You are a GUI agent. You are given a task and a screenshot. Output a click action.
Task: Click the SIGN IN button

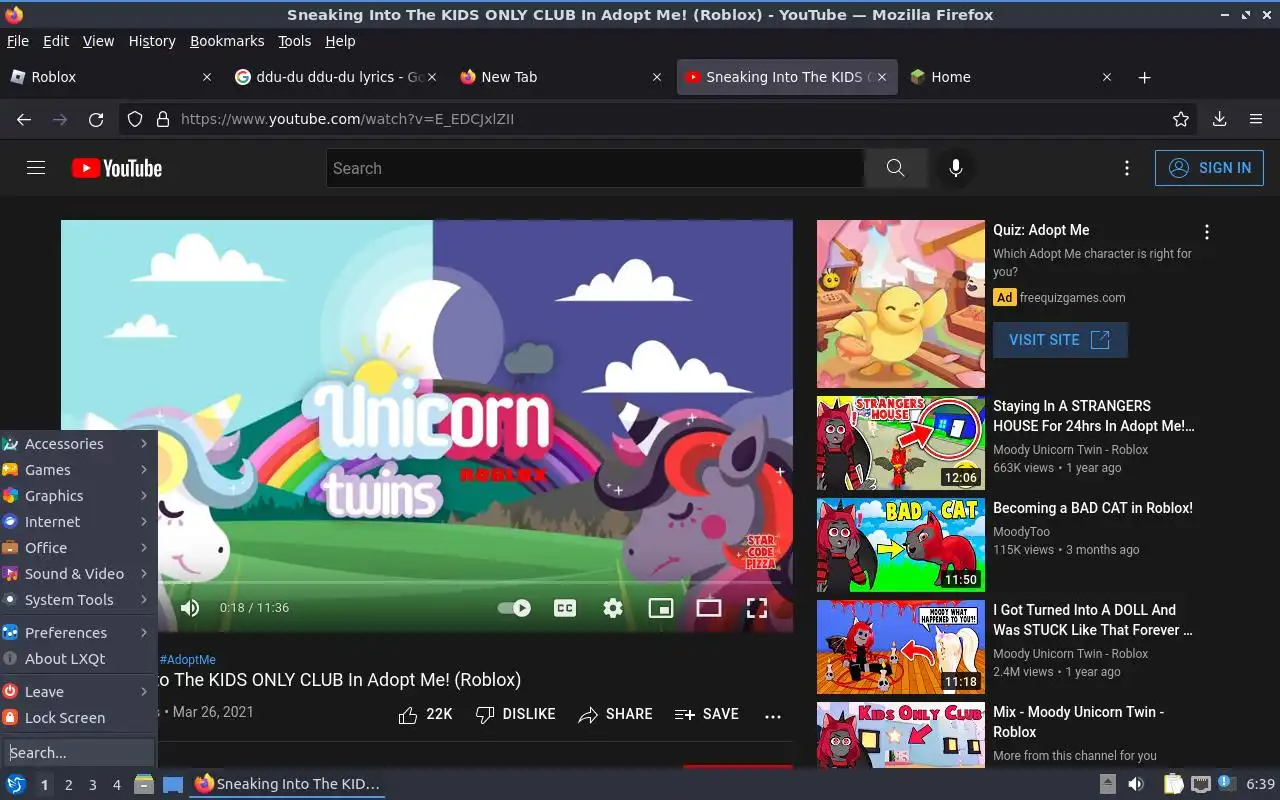[x=1209, y=168]
